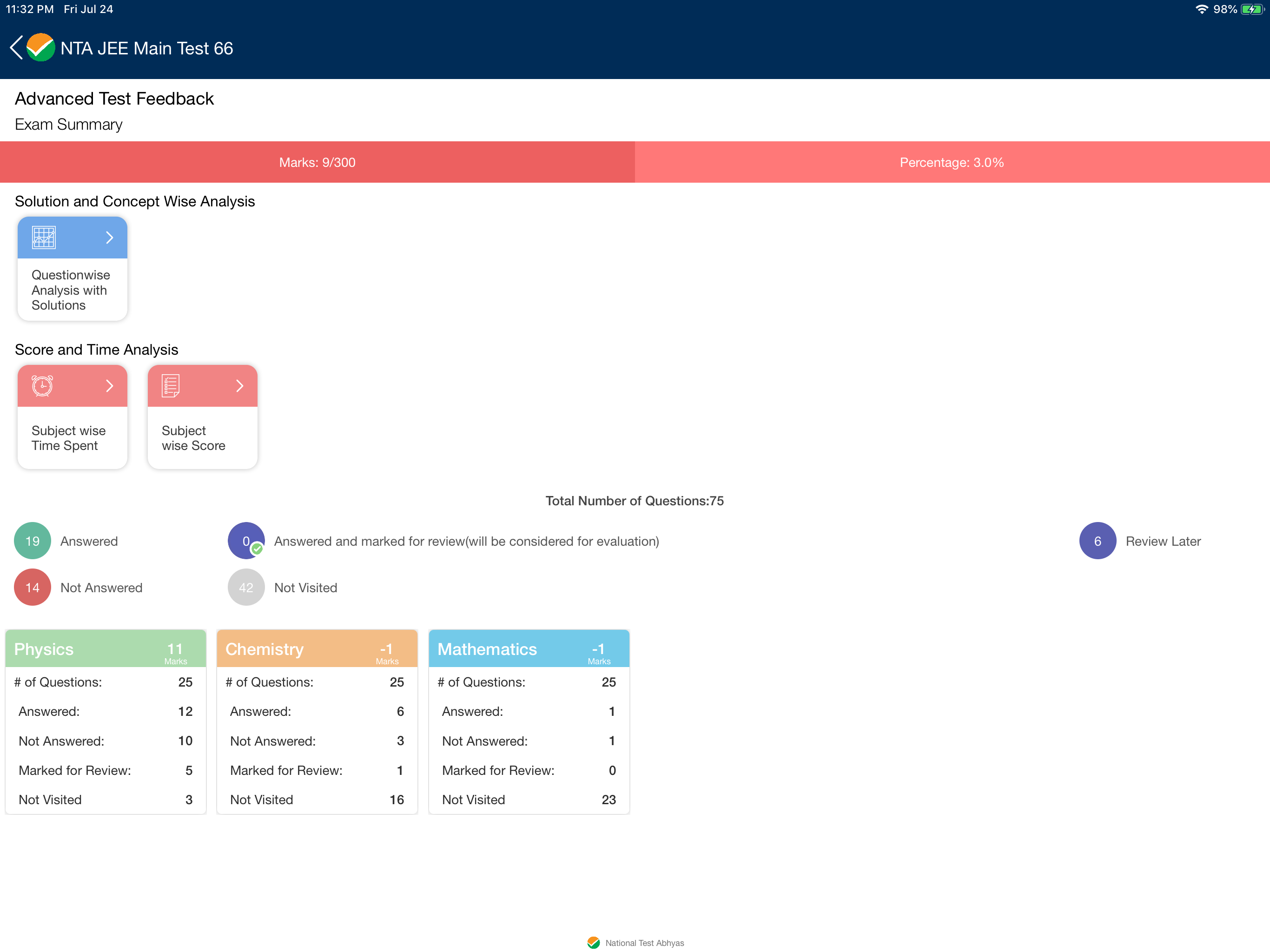Viewport: 1270px width, 952px height.
Task: Expand Subject wise Score via its arrow
Action: click(x=240, y=386)
